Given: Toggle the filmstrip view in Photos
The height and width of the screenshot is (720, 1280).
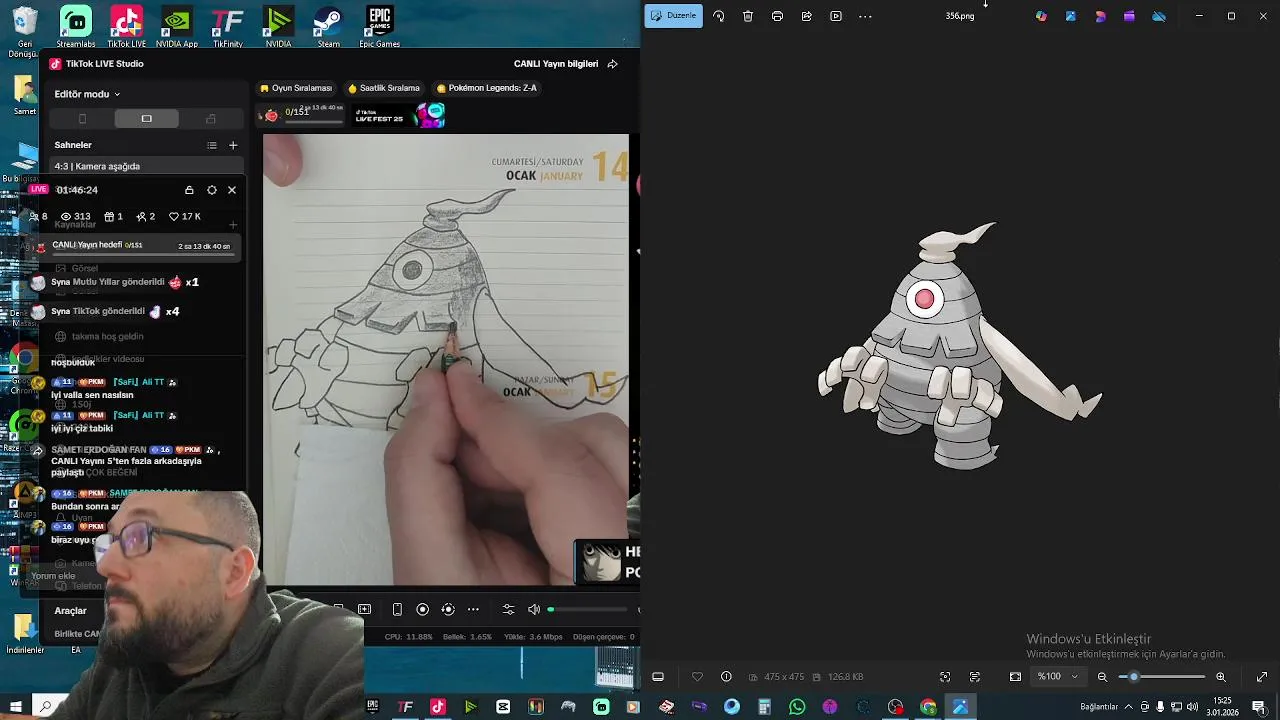Looking at the screenshot, I should 658,677.
